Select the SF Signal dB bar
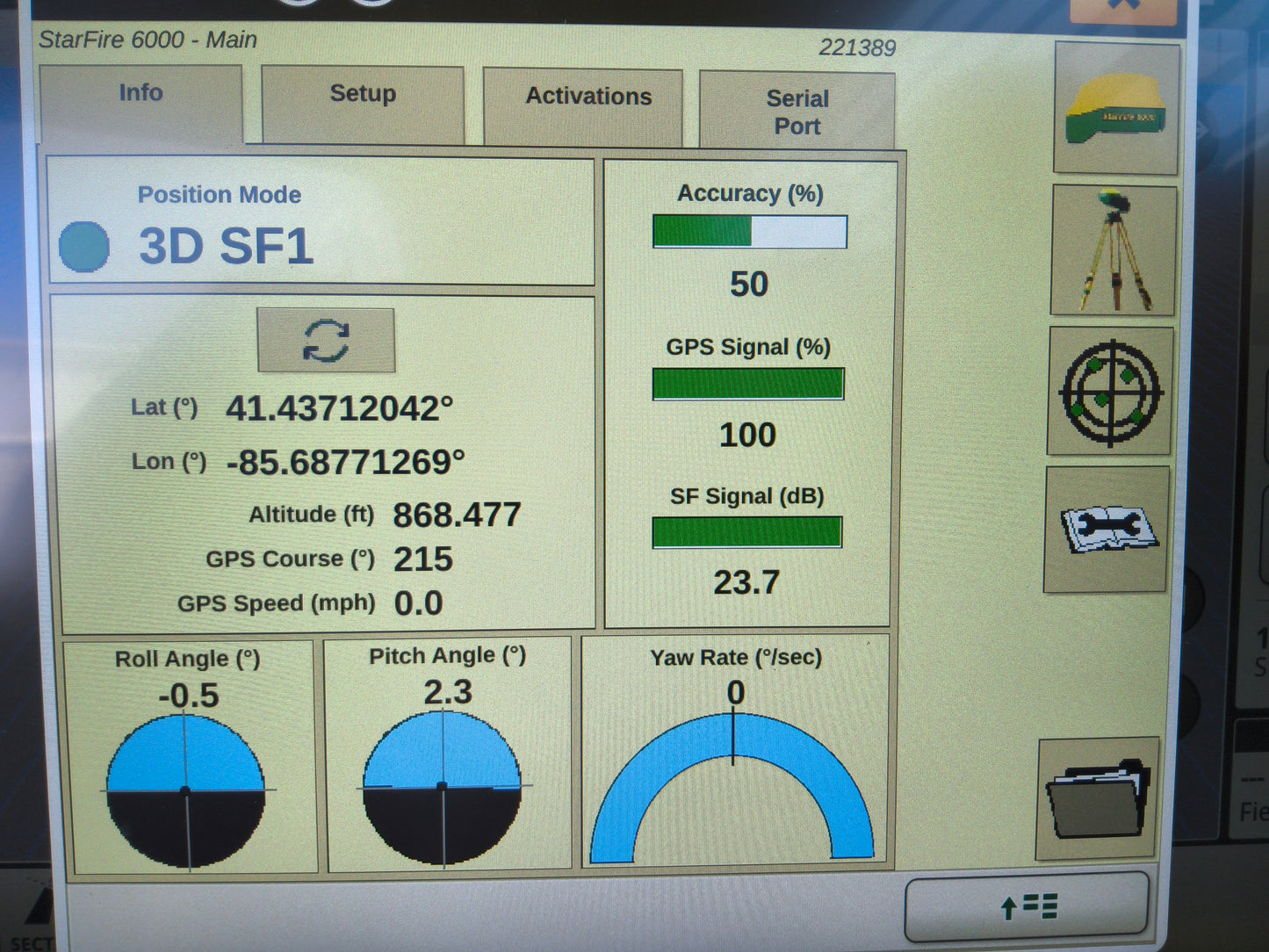 pyautogui.click(x=746, y=532)
